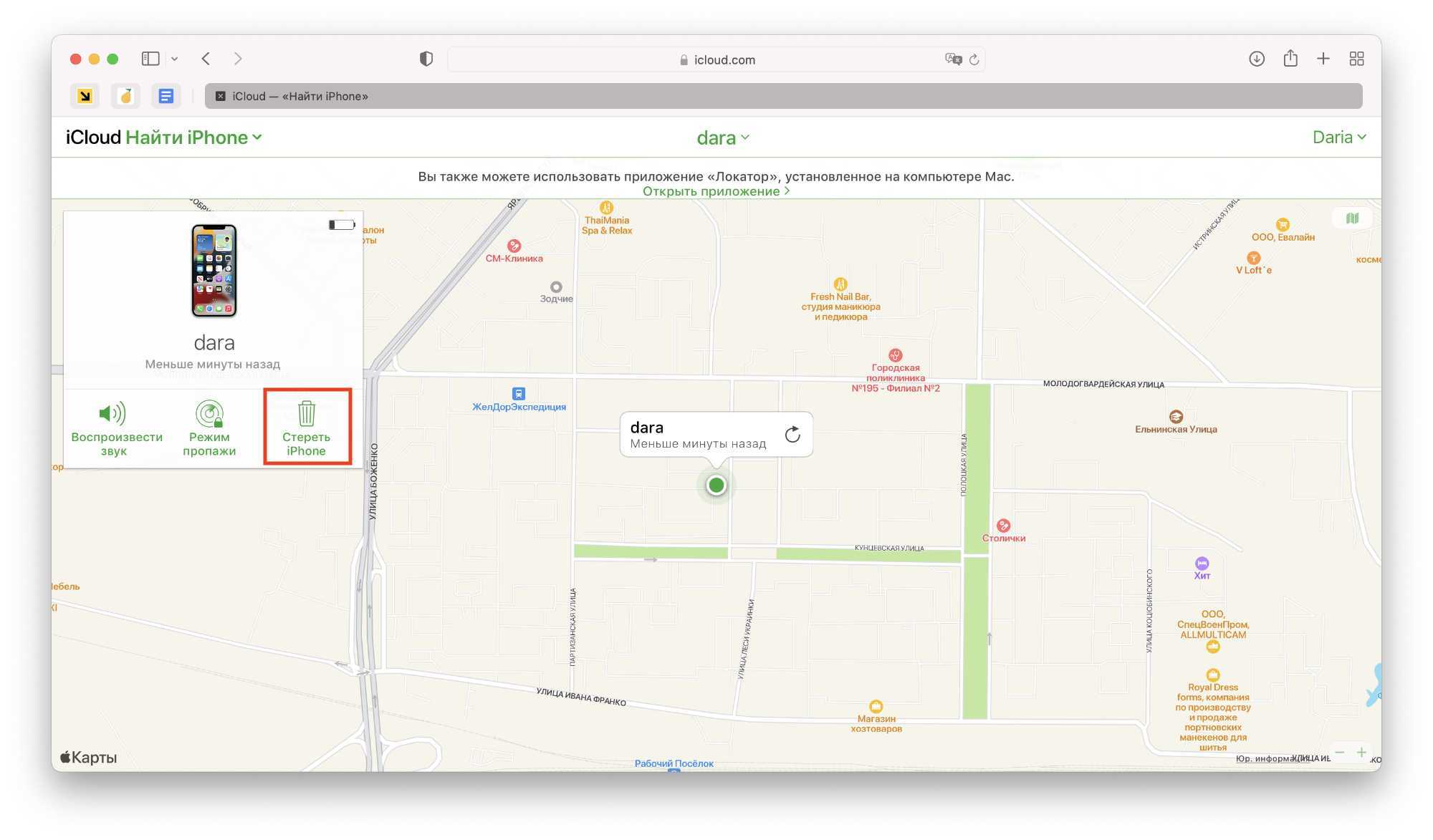The height and width of the screenshot is (840, 1433).
Task: Open the map type switcher icon
Action: [1352, 218]
